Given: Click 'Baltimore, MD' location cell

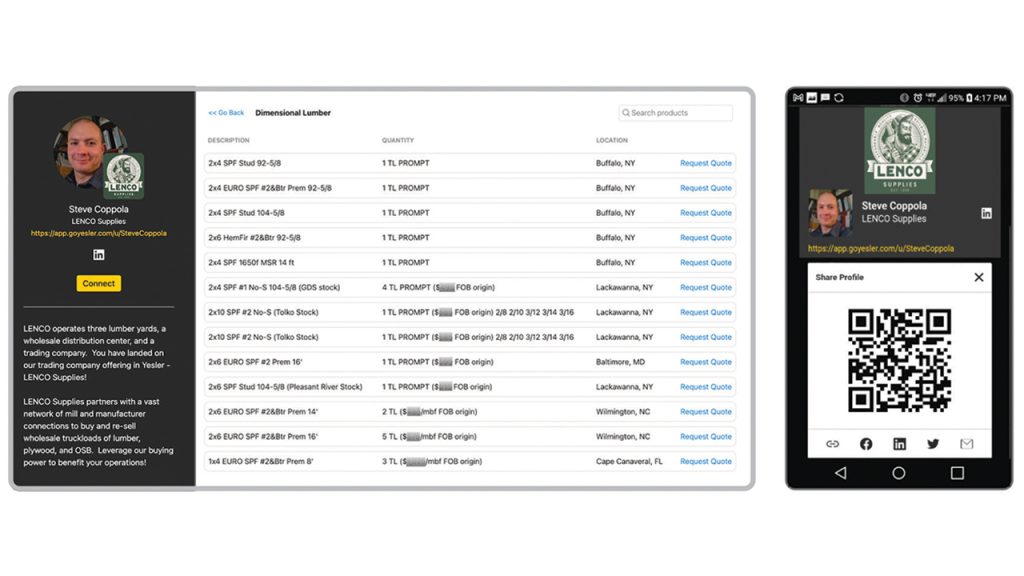Looking at the screenshot, I should pyautogui.click(x=620, y=362).
